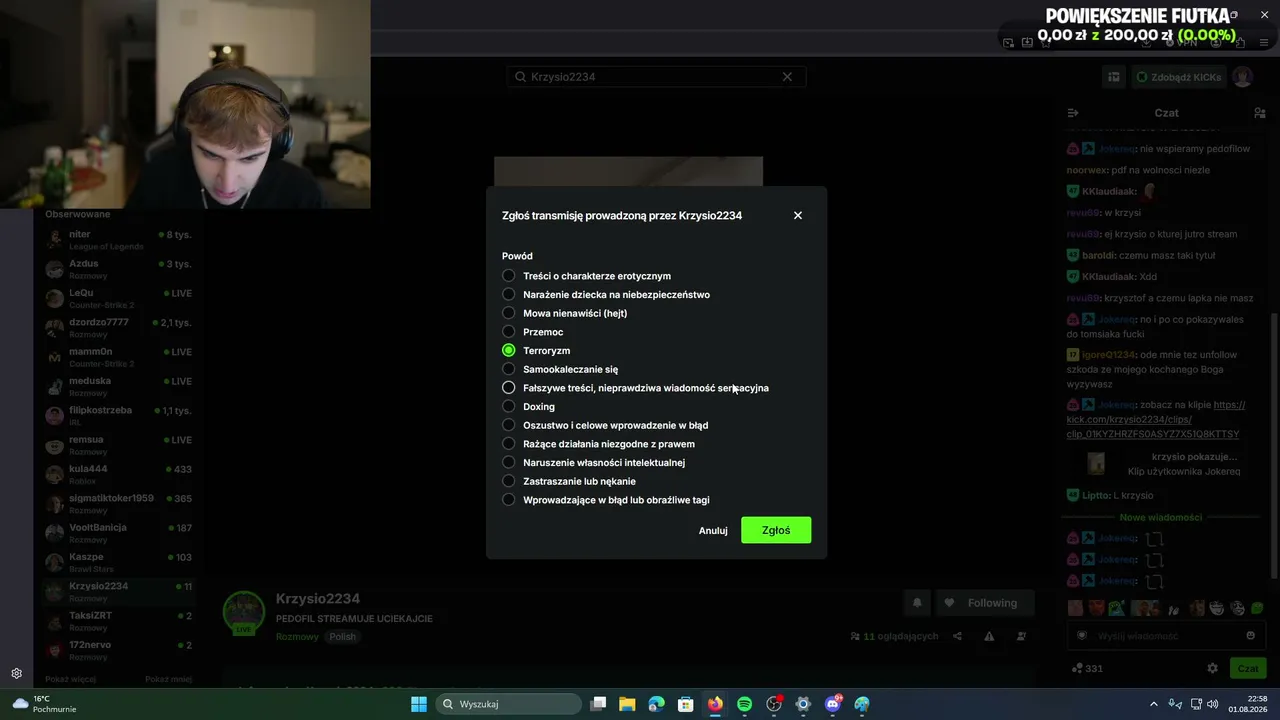Viewport: 1280px width, 720px height.
Task: Share the stream via share icon
Action: pos(957,636)
